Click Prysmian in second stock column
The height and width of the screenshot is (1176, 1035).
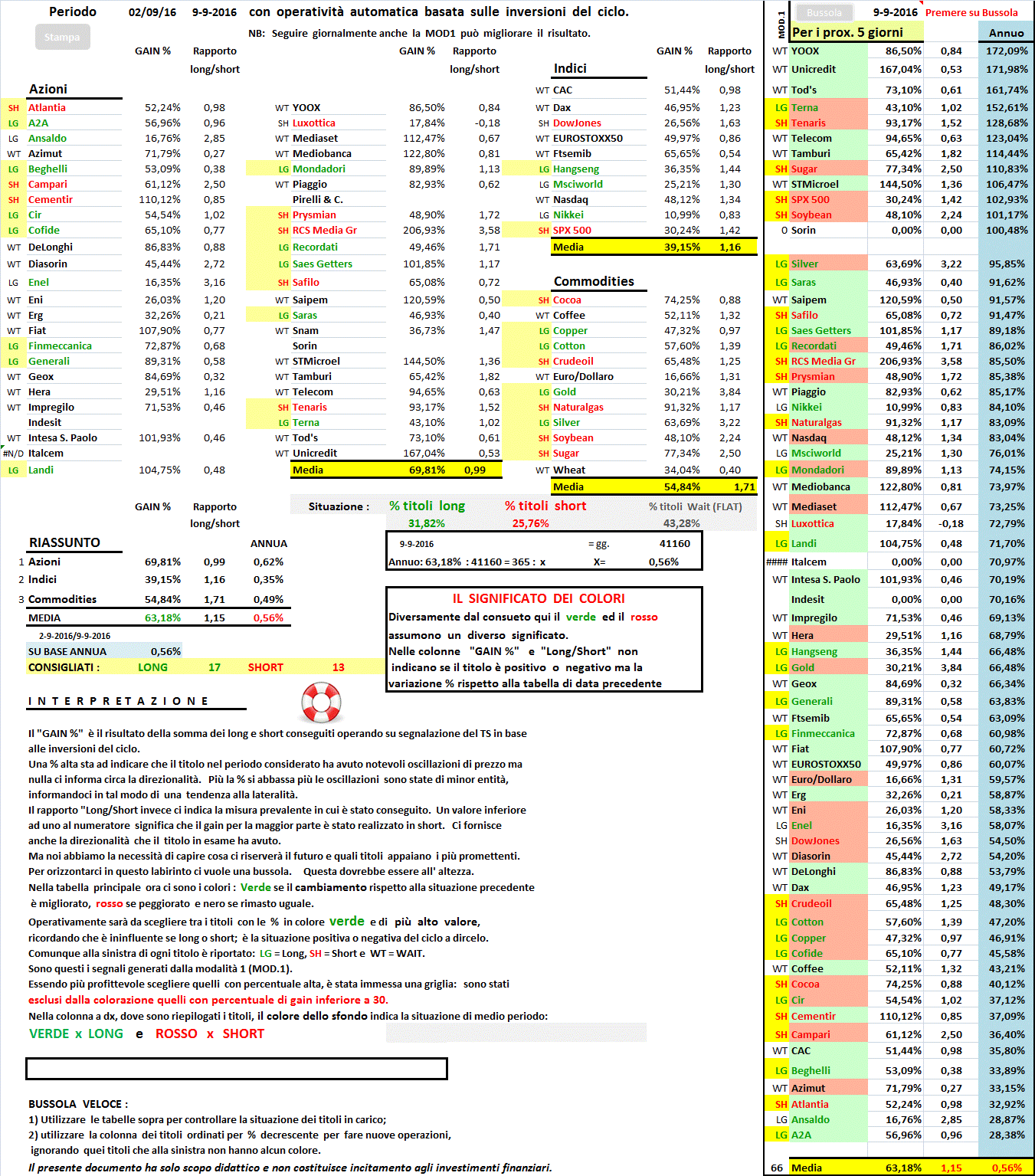click(x=314, y=215)
